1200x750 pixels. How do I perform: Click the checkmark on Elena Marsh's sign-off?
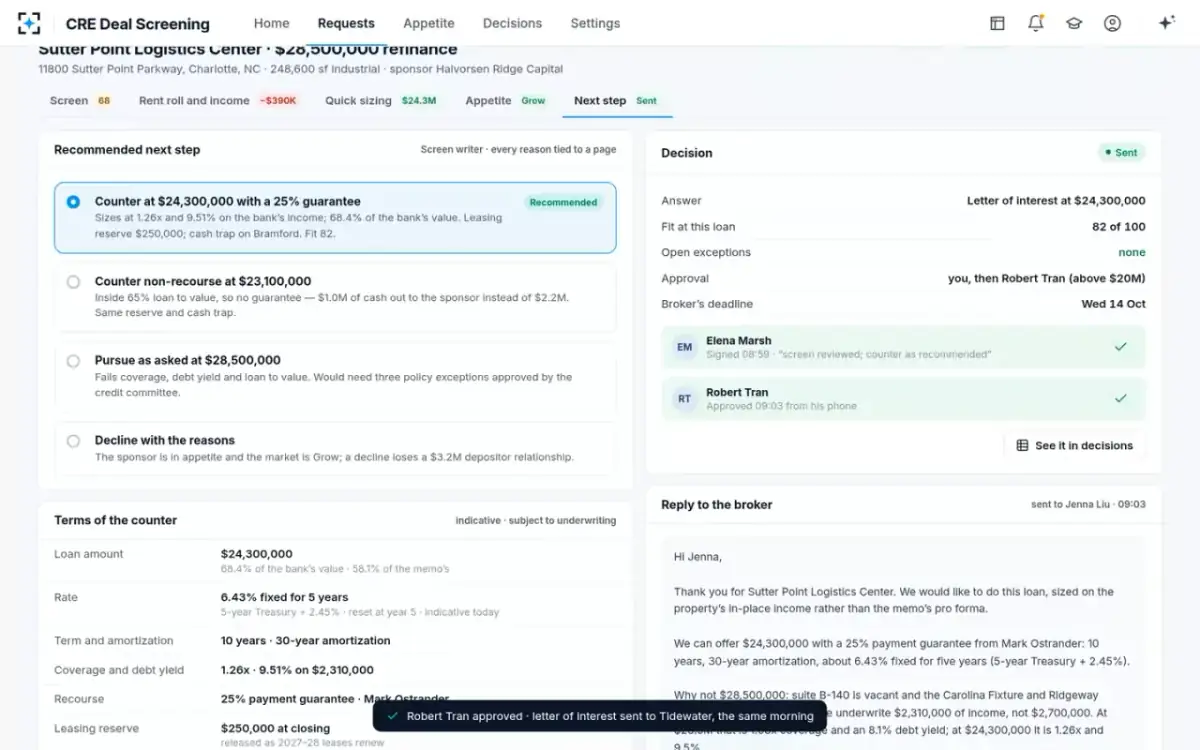click(1121, 347)
